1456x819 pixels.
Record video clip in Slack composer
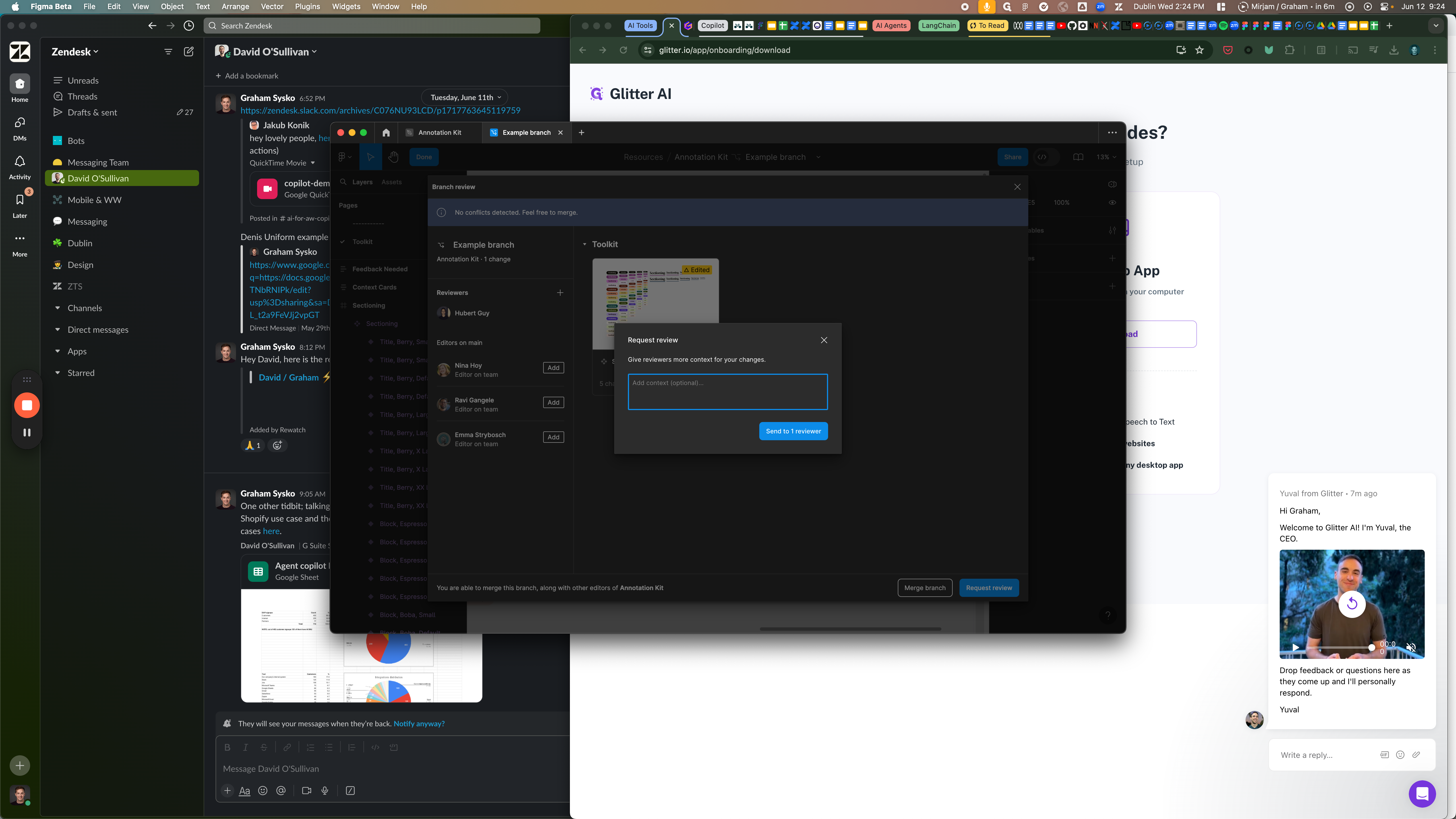(306, 791)
